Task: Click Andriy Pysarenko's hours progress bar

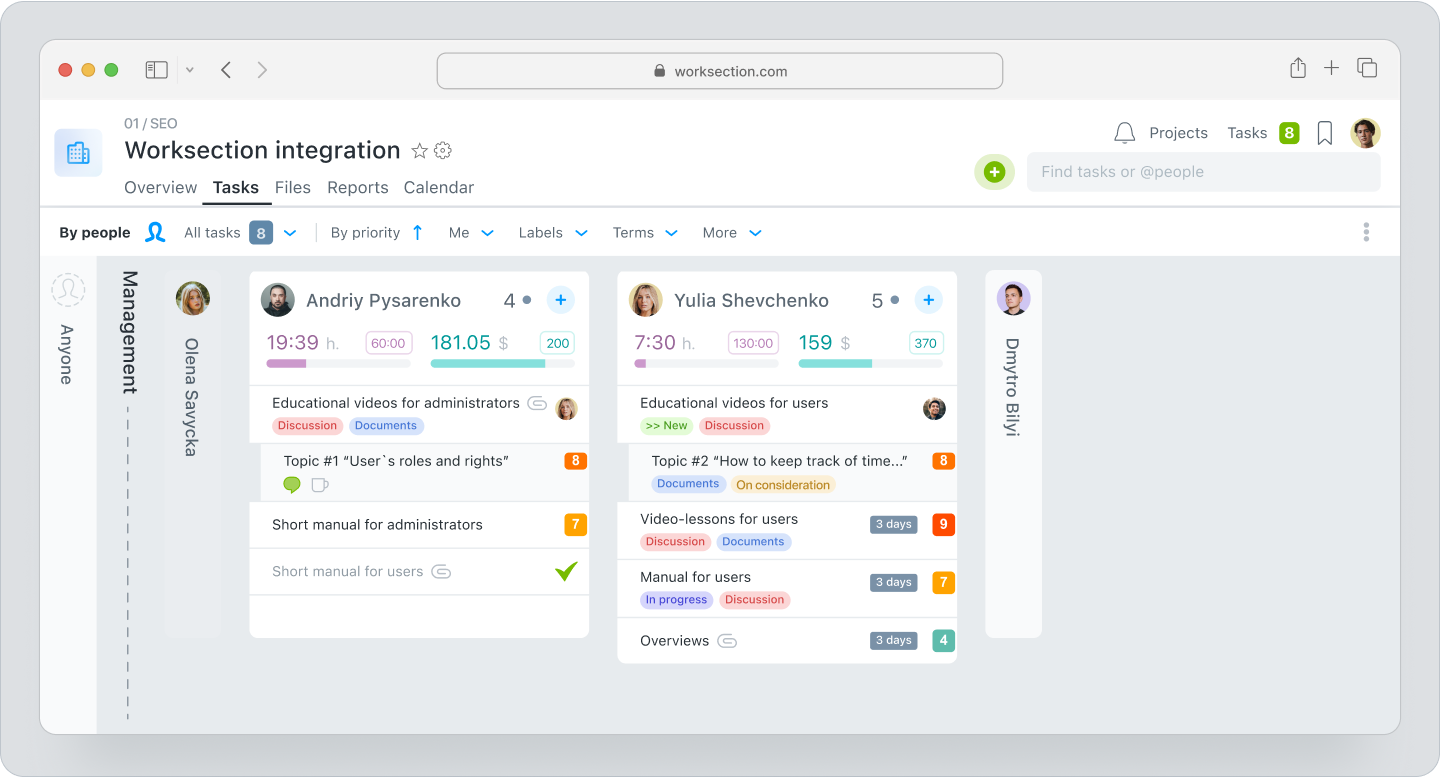Action: pyautogui.click(x=338, y=364)
